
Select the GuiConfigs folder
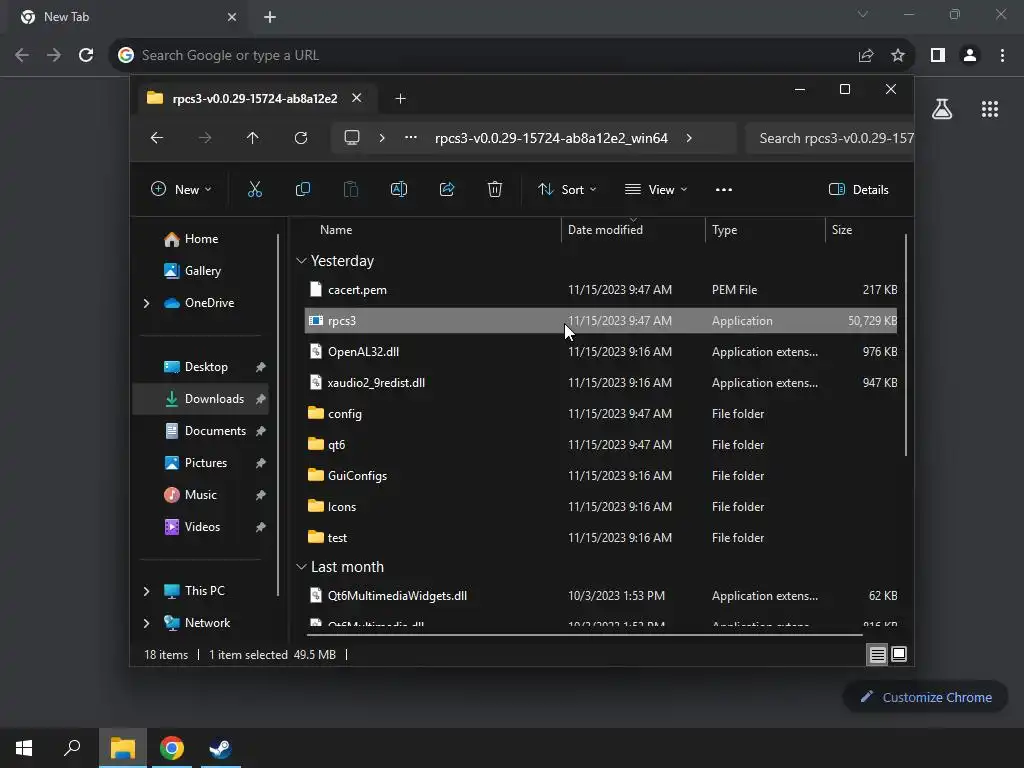[x=601, y=476]
